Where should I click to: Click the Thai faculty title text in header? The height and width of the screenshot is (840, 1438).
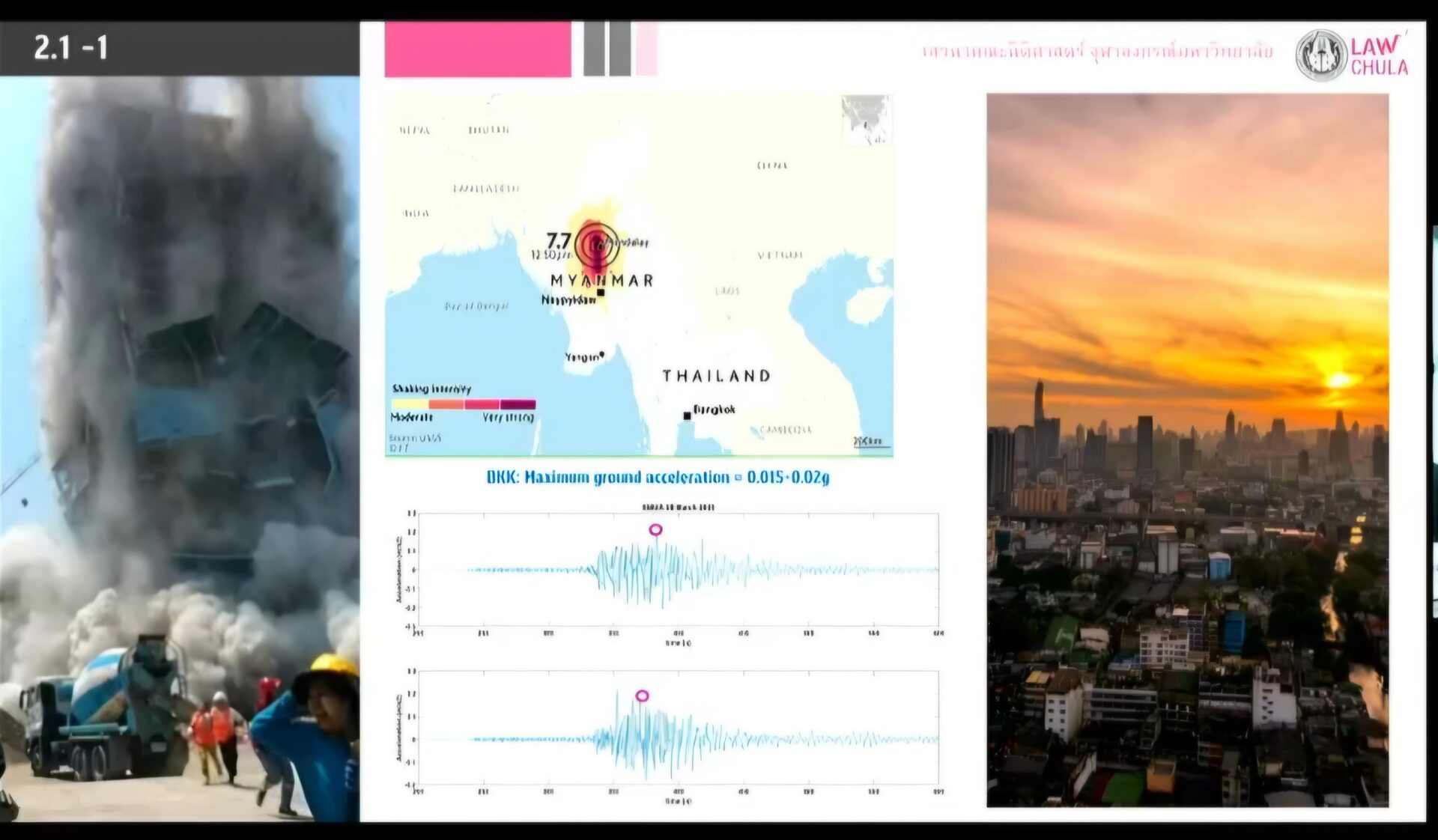pos(1097,52)
